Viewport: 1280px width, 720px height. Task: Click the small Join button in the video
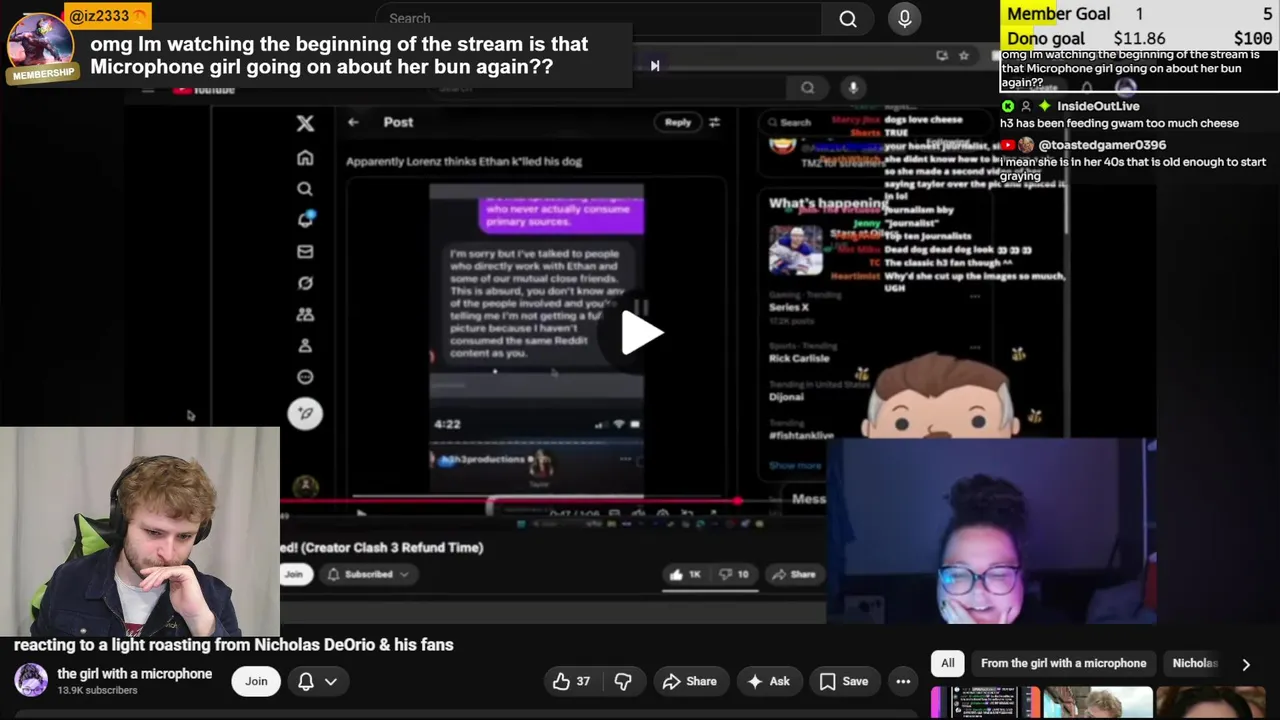[x=293, y=574]
